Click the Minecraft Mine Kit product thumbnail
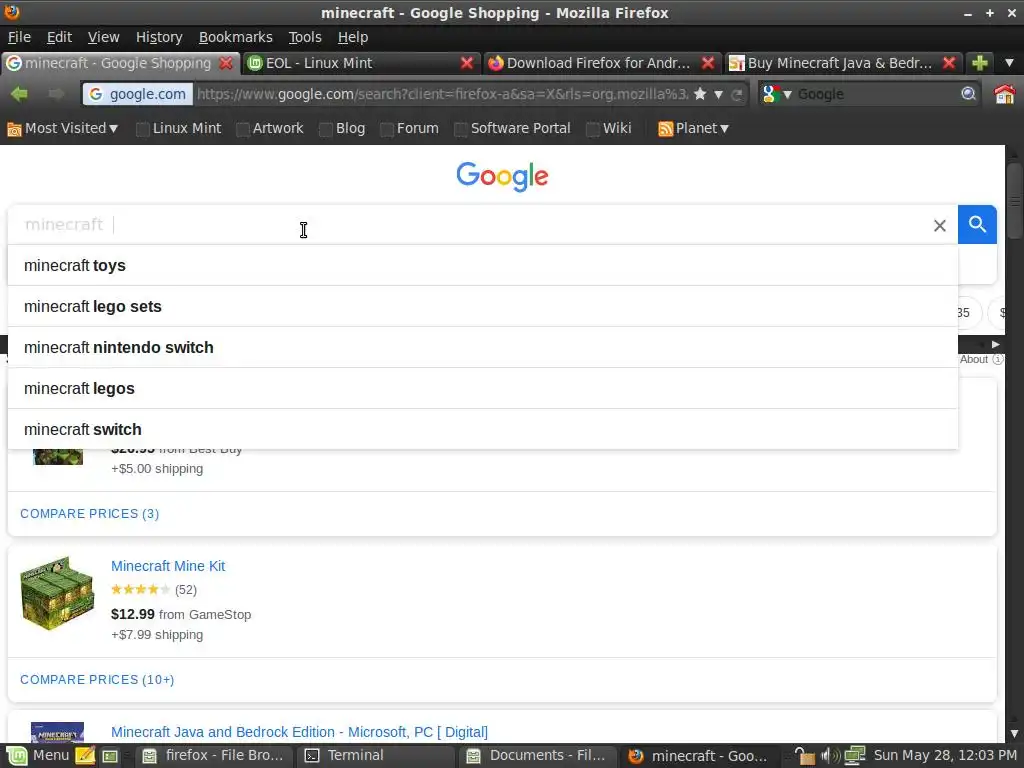 [x=57, y=593]
